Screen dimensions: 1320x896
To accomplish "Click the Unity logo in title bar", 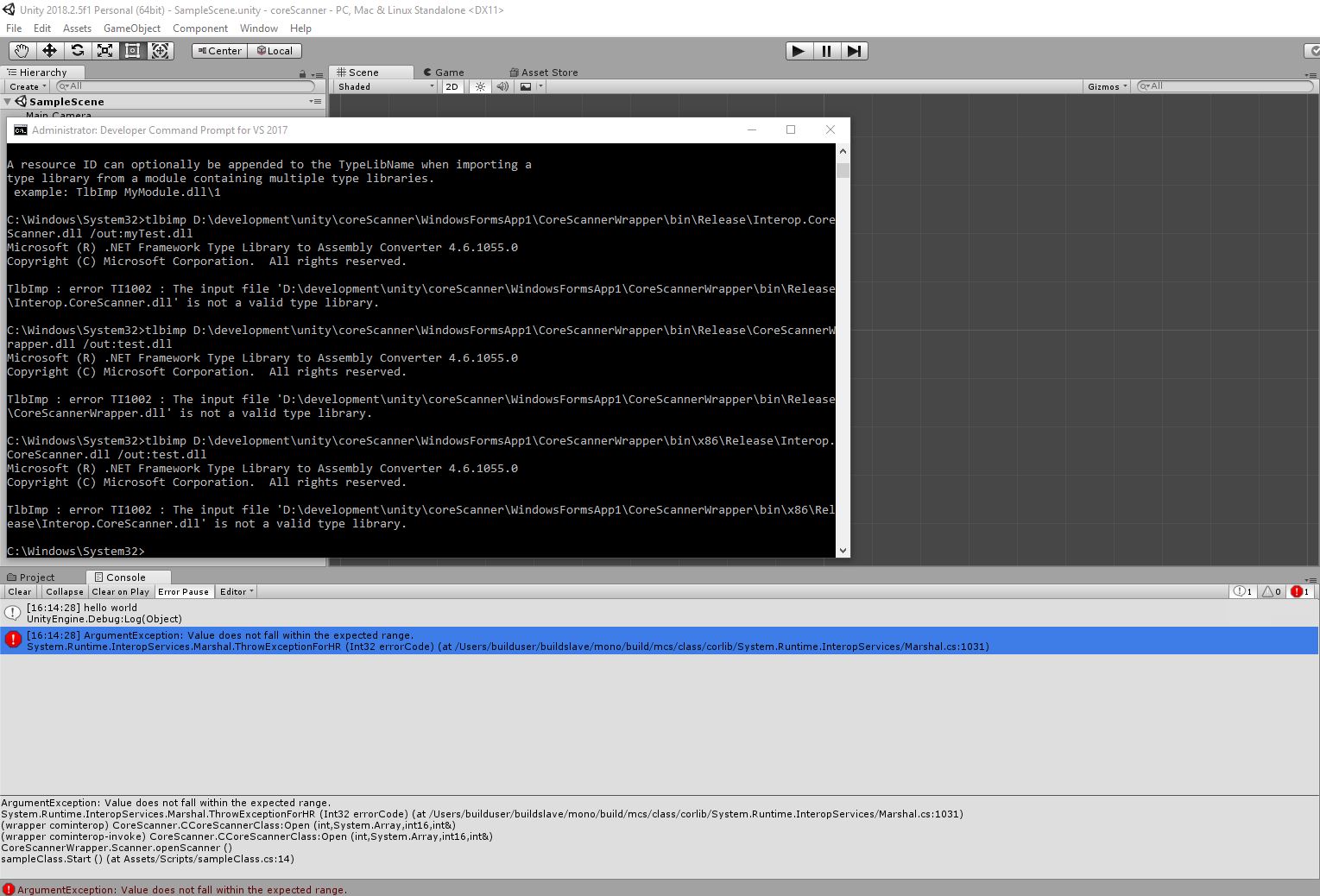I will point(9,9).
